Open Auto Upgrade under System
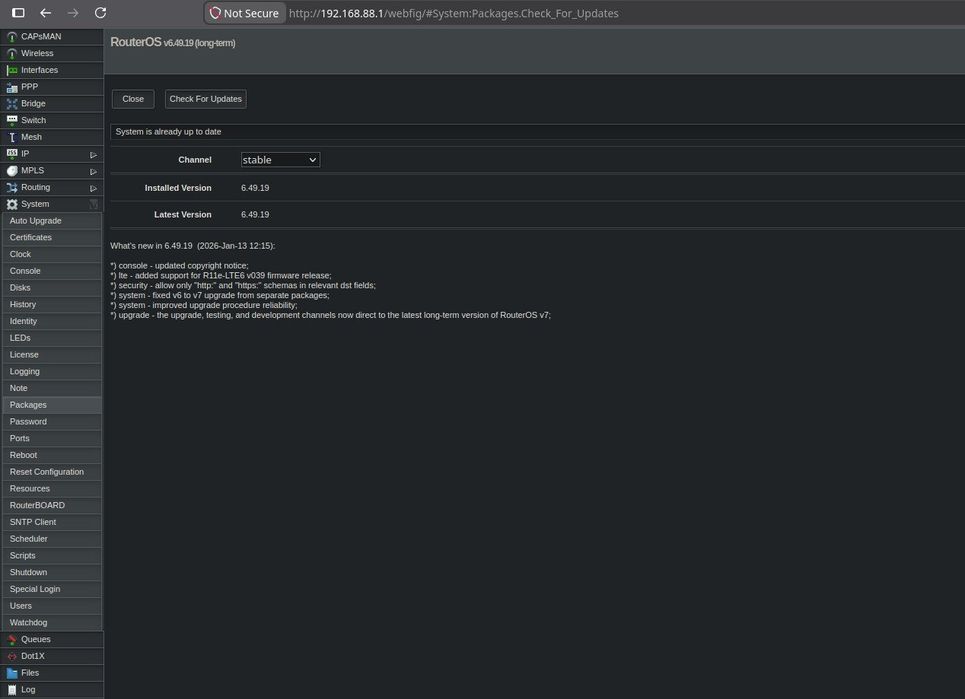Viewport: 965px width, 699px height. click(52, 221)
